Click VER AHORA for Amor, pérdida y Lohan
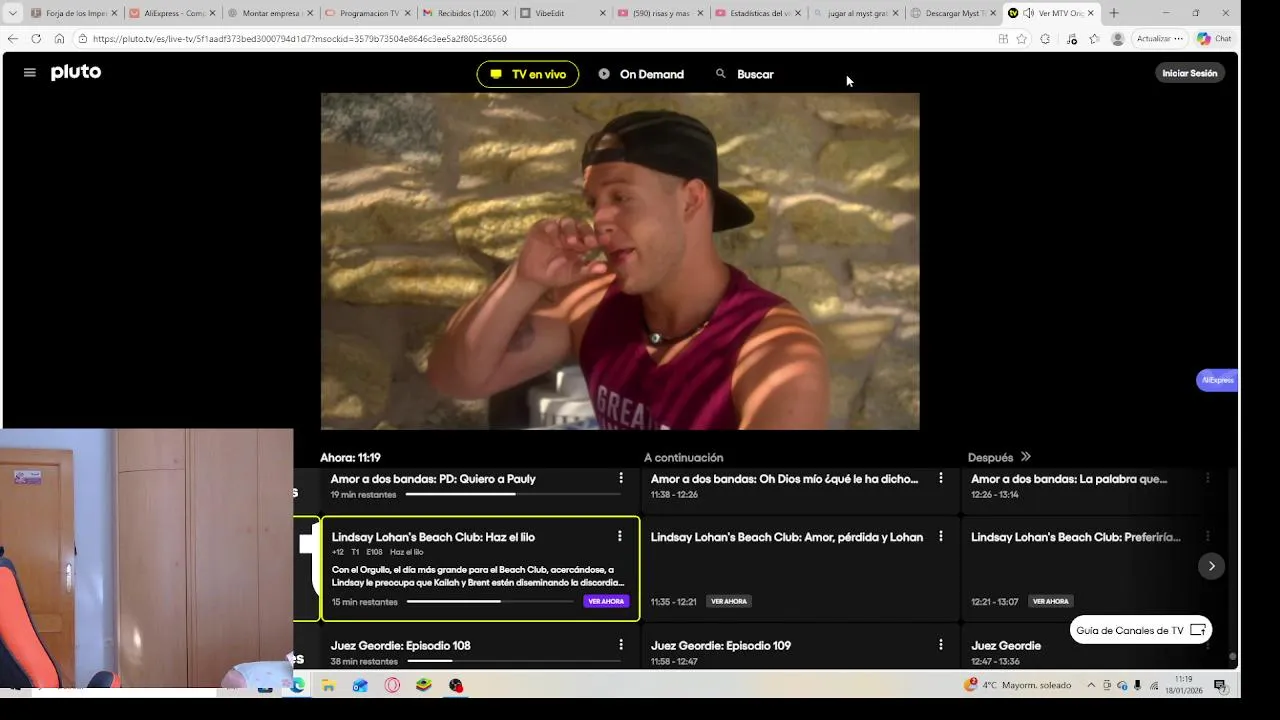This screenshot has height=720, width=1280. pos(729,601)
